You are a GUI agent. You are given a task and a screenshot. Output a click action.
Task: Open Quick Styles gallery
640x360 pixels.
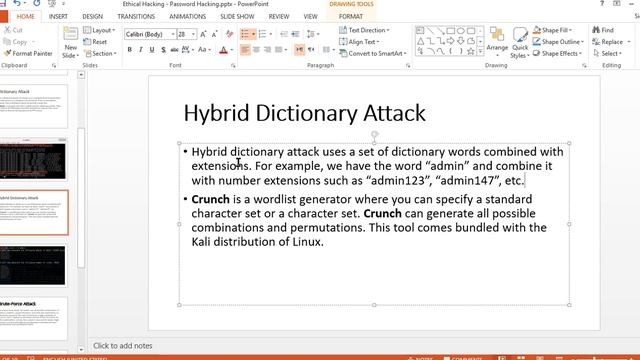coord(520,42)
